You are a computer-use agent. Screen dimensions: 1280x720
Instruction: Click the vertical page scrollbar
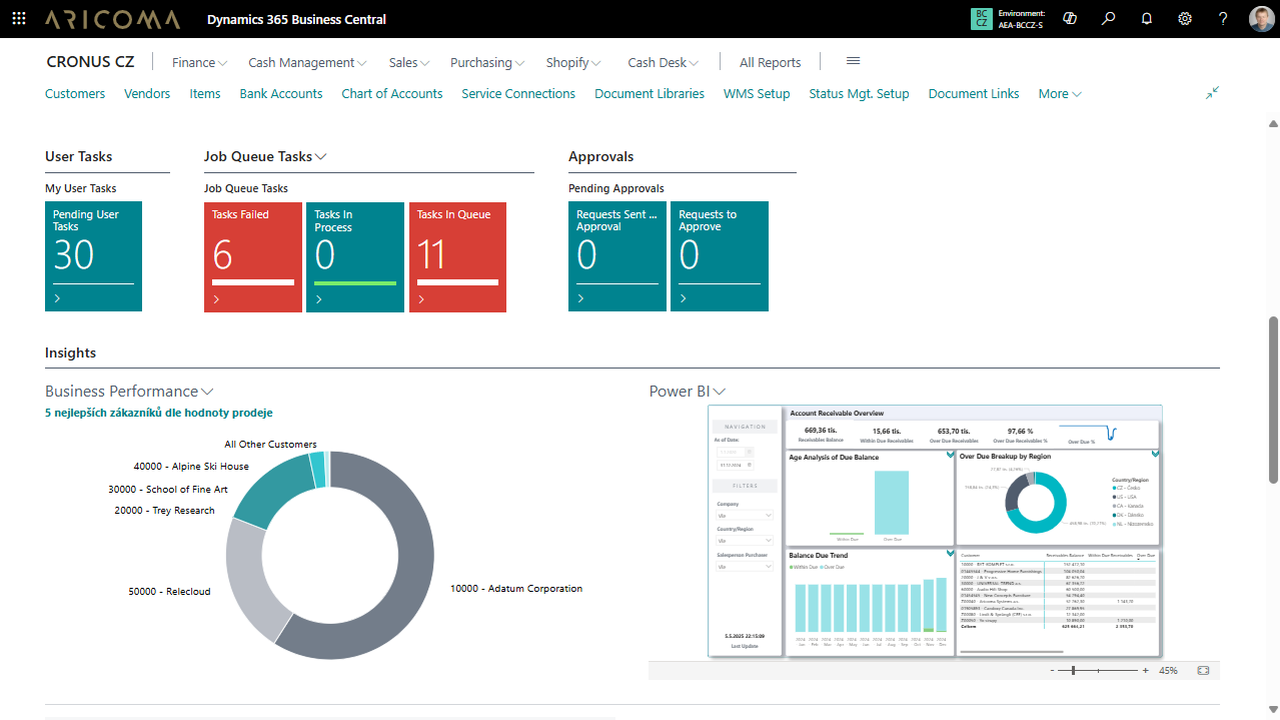(1272, 400)
